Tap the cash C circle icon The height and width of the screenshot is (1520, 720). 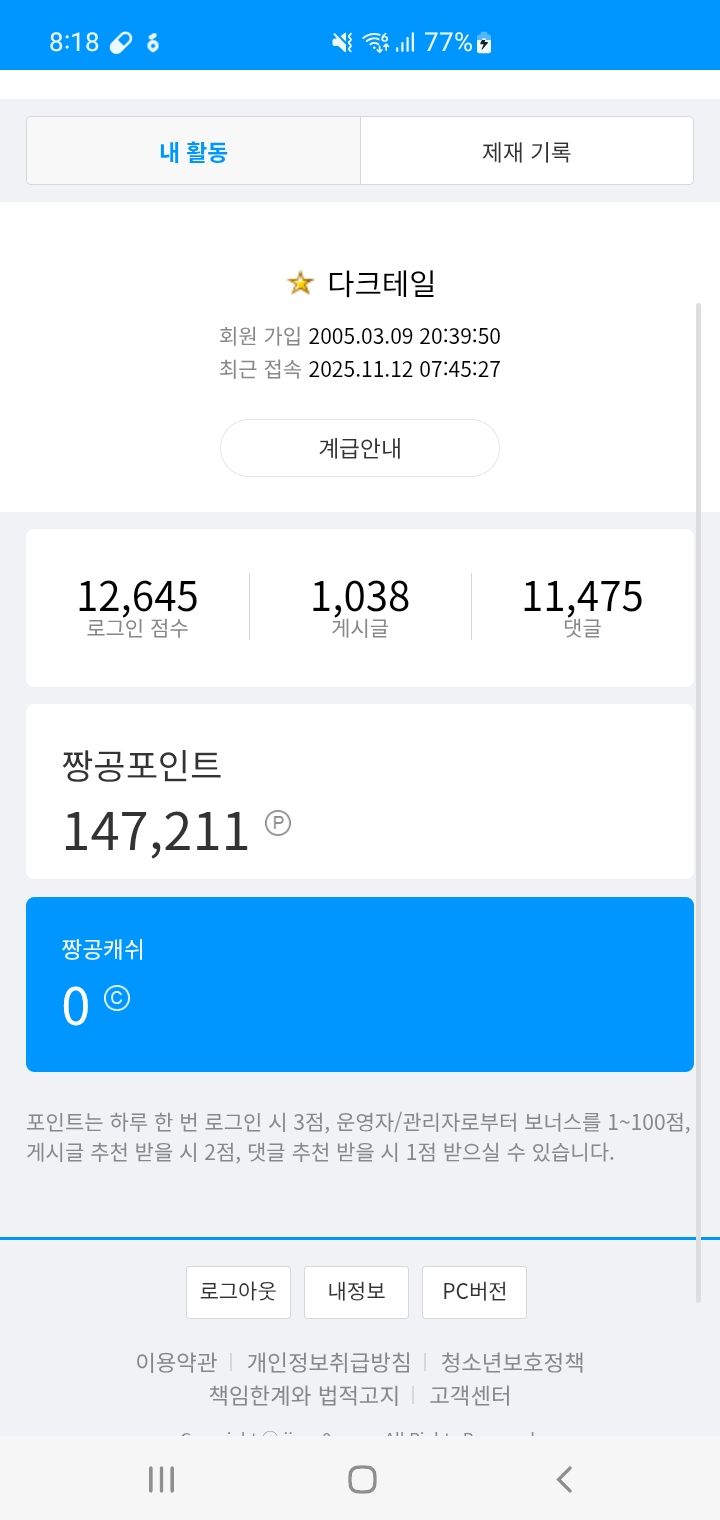117,998
